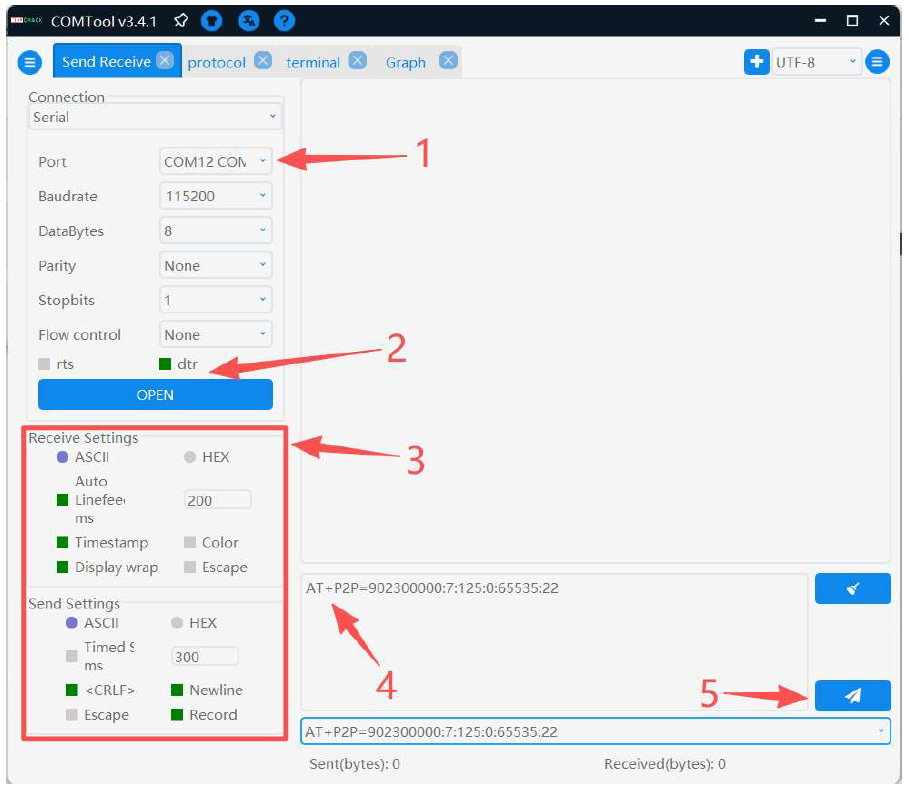Close the protocol tab
Image resolution: width=909 pixels, height=791 pixels.
point(262,61)
